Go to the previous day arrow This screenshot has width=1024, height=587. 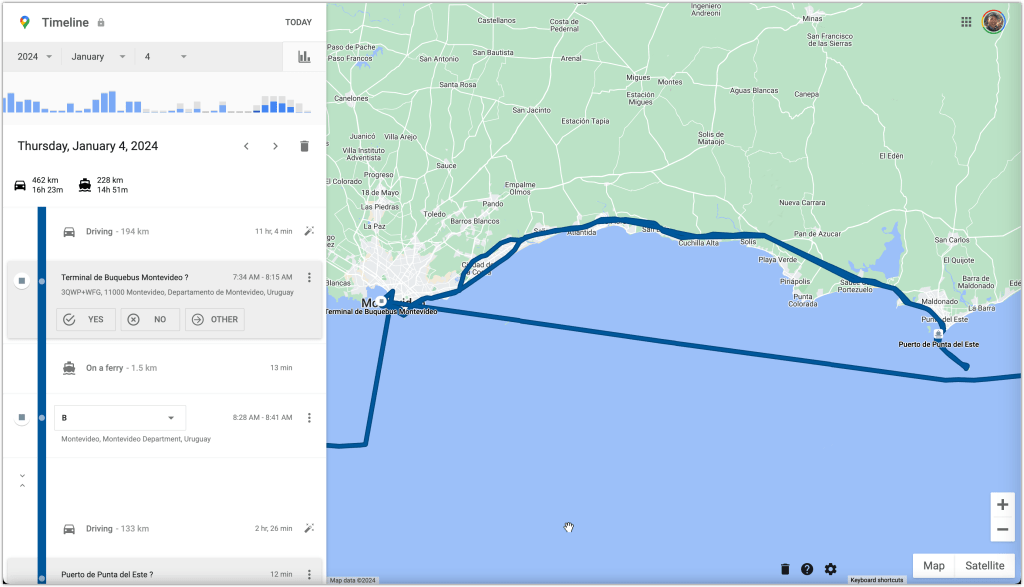tap(247, 146)
